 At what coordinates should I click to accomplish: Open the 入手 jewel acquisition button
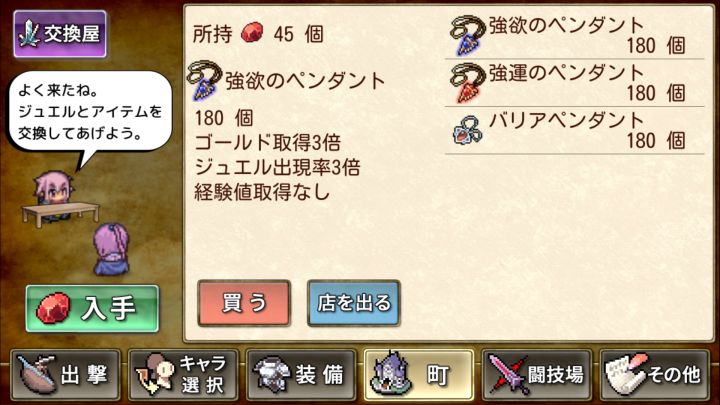92,308
